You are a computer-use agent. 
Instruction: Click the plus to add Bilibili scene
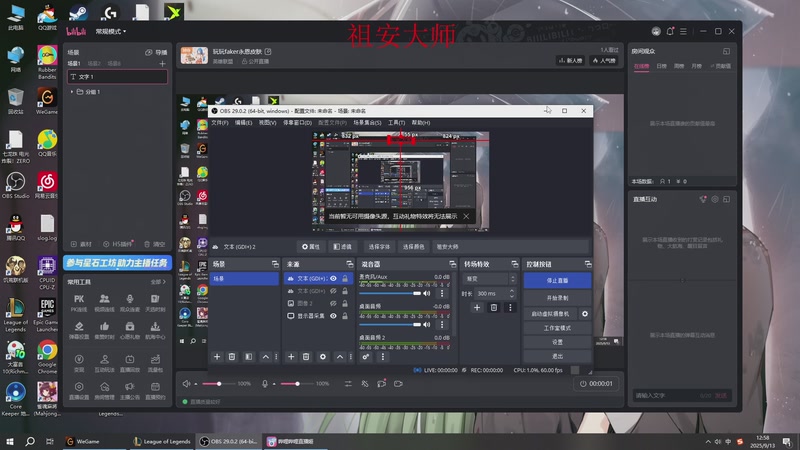(162, 64)
